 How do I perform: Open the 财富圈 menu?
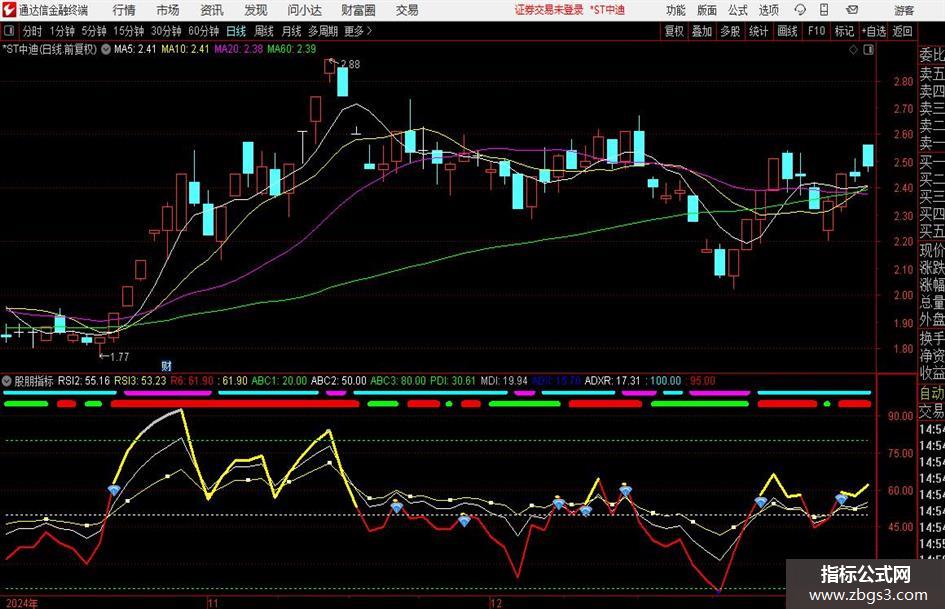point(358,10)
